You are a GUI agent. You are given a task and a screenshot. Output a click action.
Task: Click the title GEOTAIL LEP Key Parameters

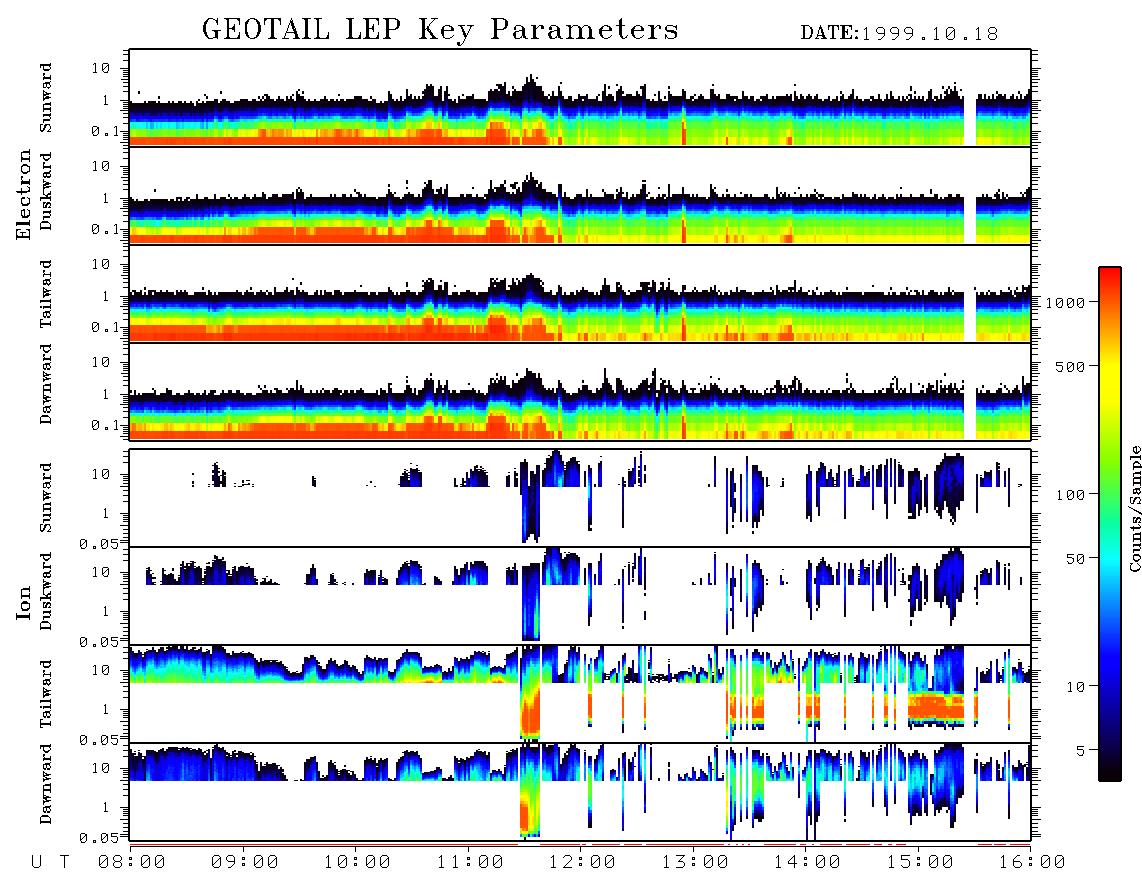[x=440, y=30]
